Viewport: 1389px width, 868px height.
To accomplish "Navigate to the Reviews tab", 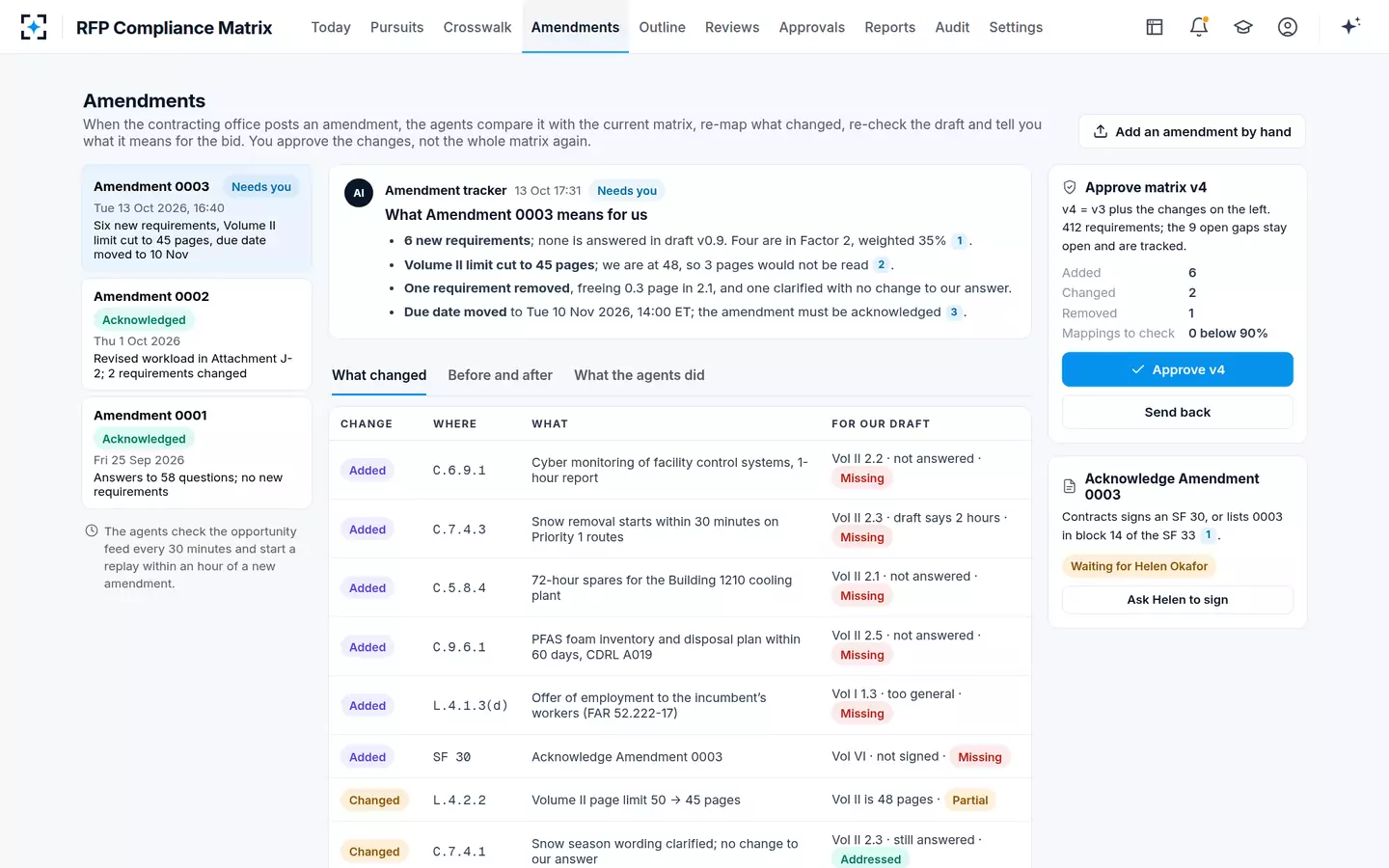I will tap(732, 27).
